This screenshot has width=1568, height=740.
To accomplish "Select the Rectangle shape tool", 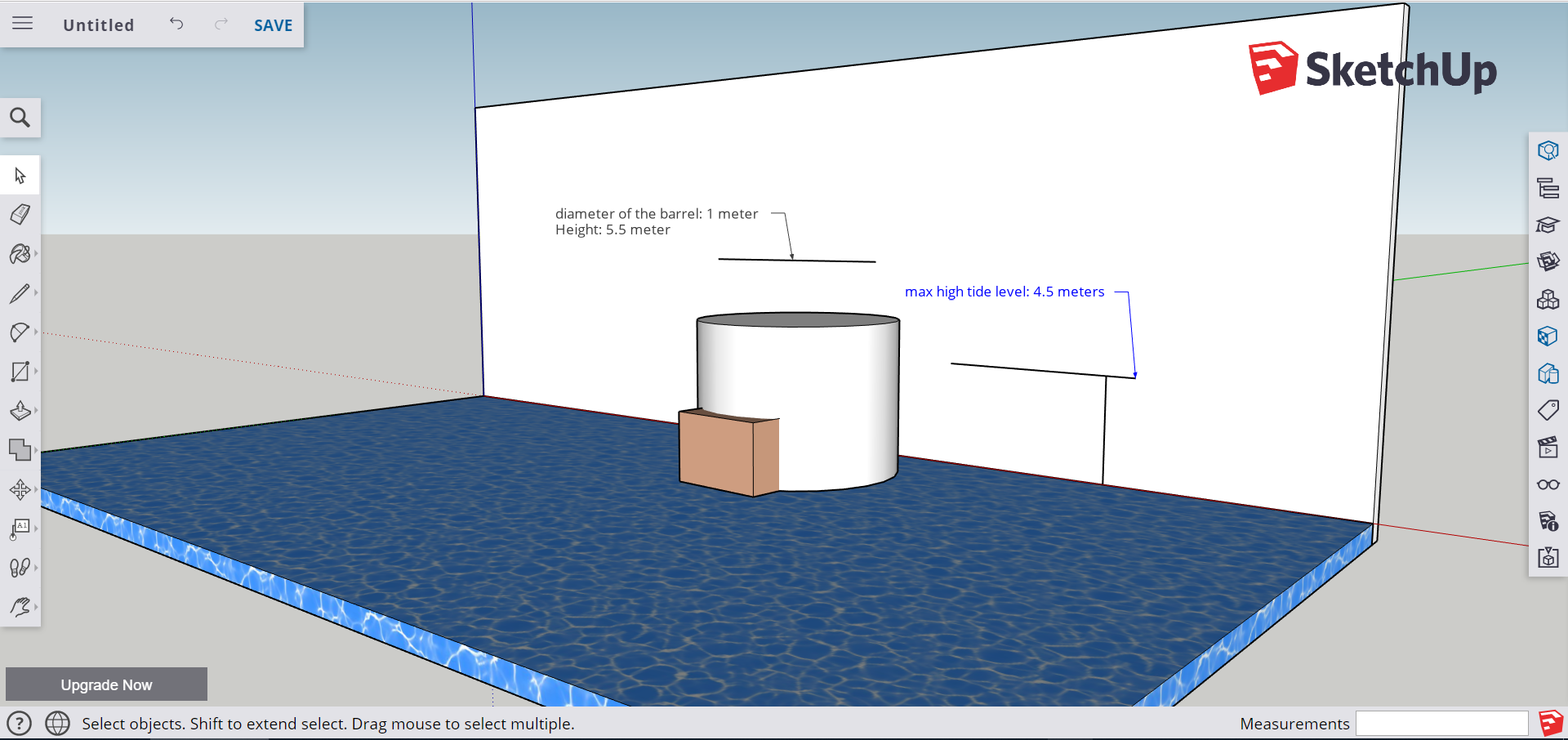I will click(x=20, y=372).
